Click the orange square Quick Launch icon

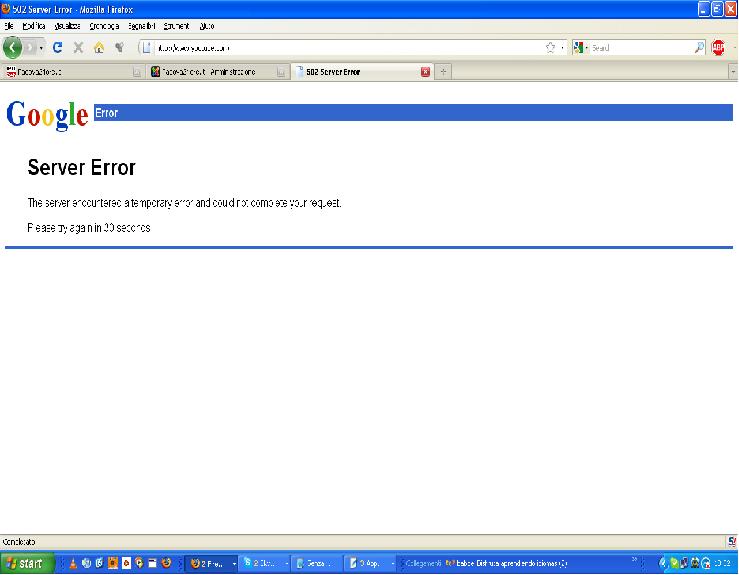tap(113, 563)
